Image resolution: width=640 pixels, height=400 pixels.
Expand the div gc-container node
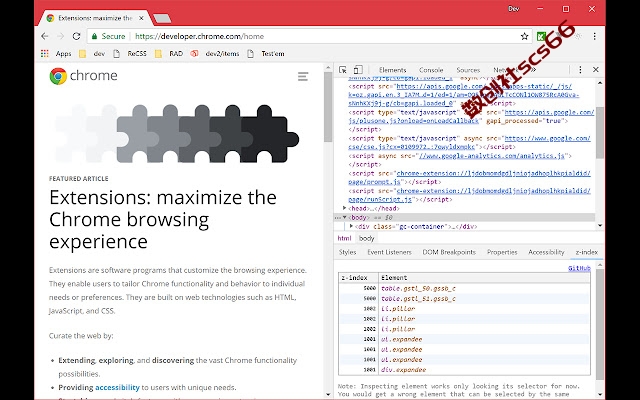coord(351,226)
